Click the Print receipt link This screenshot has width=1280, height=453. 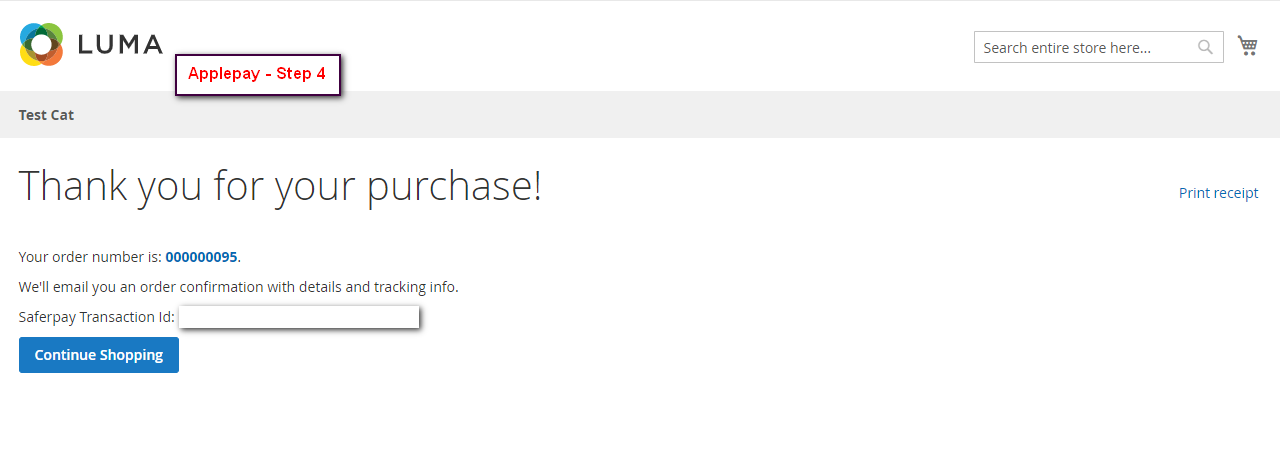coord(1218,193)
